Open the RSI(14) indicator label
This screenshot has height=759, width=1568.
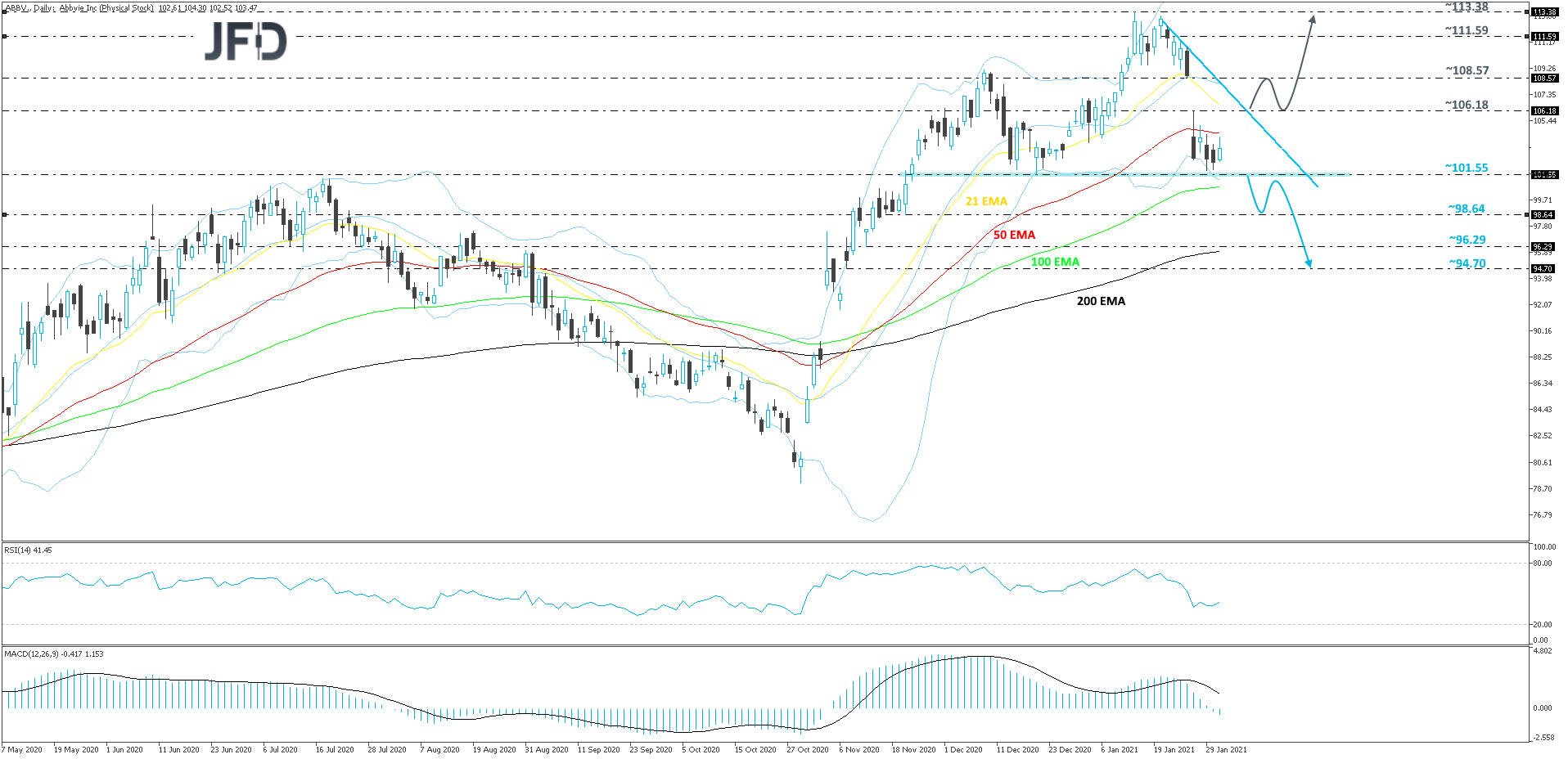tap(27, 550)
